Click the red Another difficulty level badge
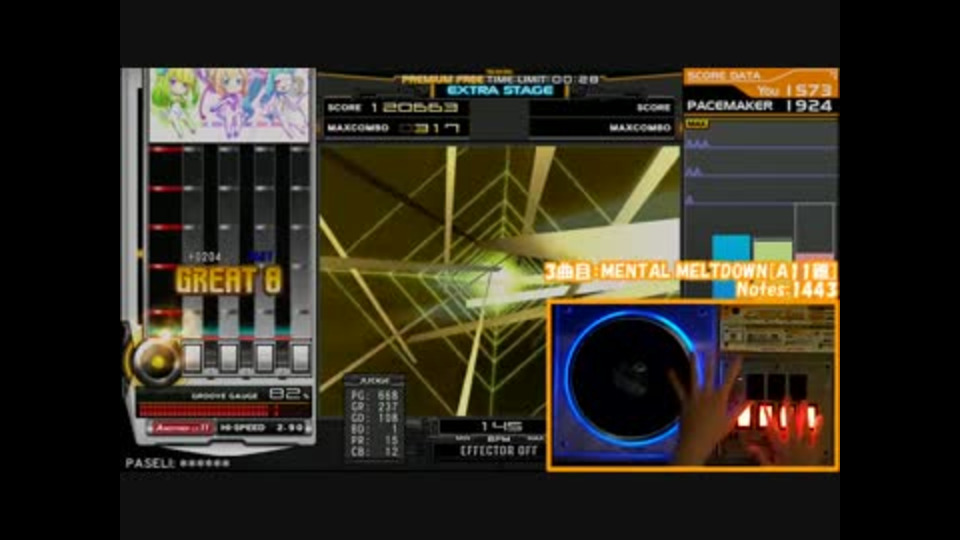This screenshot has height=540, width=960. click(181, 427)
